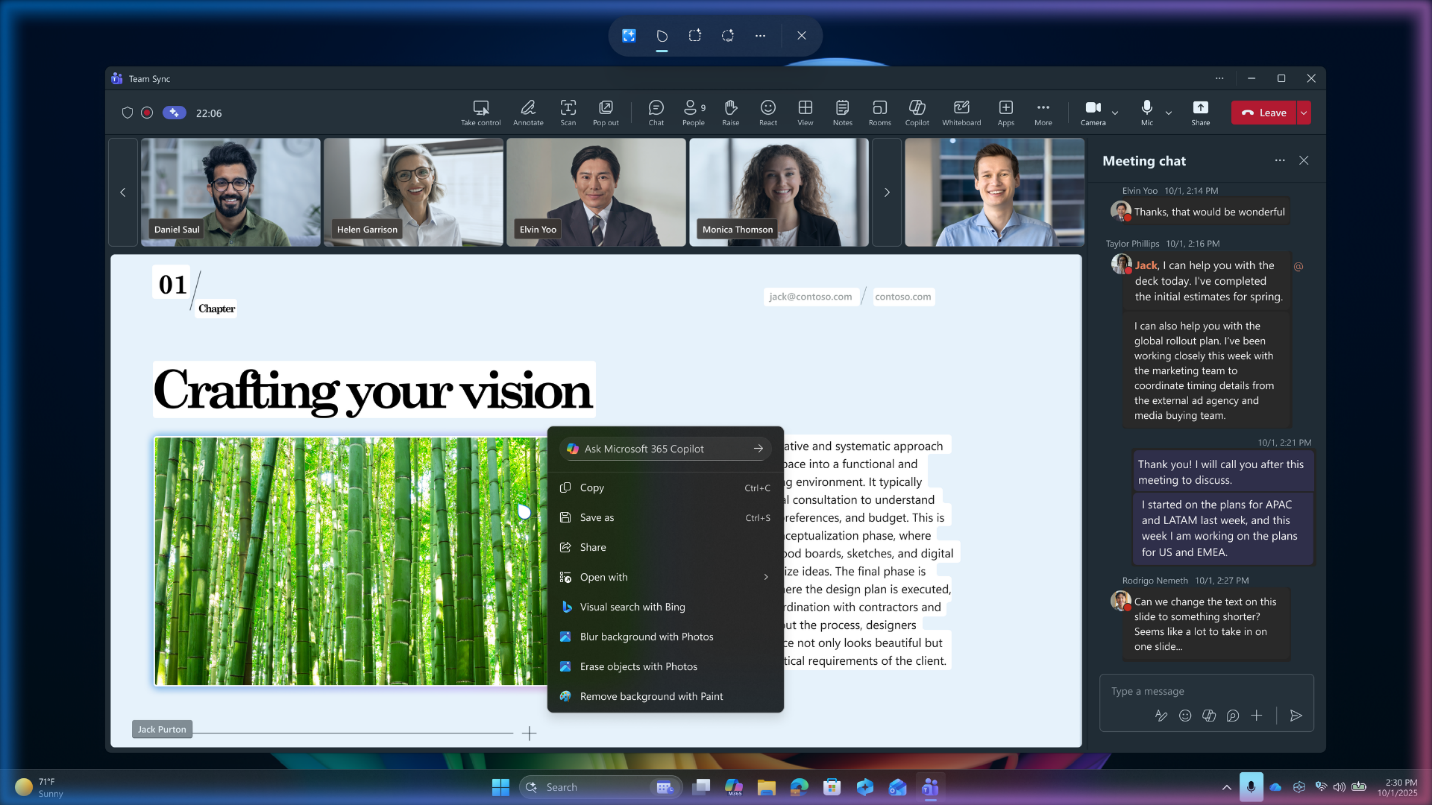Screen dimensions: 1432x805
Task: Insert an emoji in message box
Action: pos(1185,715)
